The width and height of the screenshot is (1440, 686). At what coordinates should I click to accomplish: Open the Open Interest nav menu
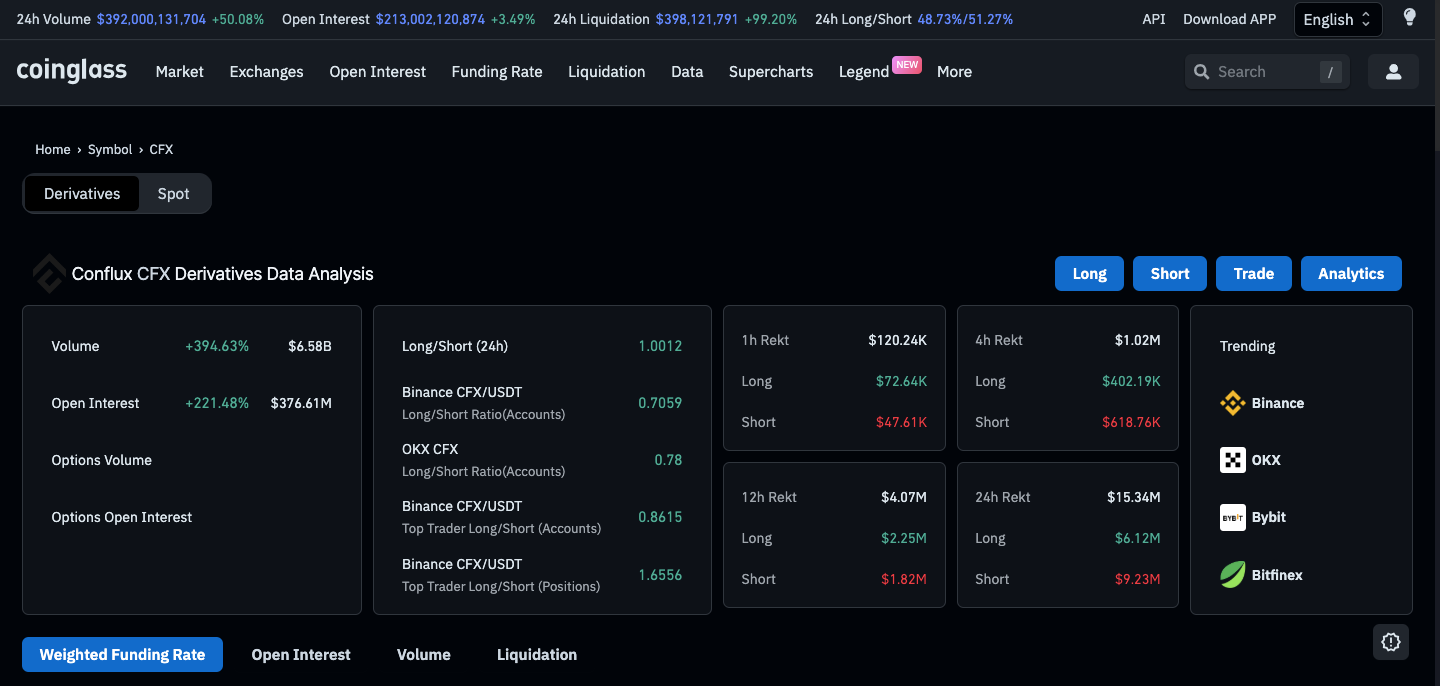pos(378,72)
